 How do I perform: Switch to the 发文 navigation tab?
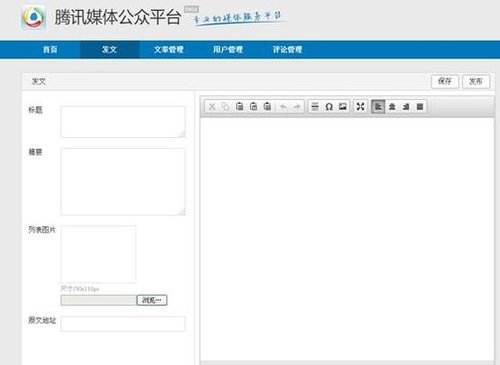pos(109,50)
